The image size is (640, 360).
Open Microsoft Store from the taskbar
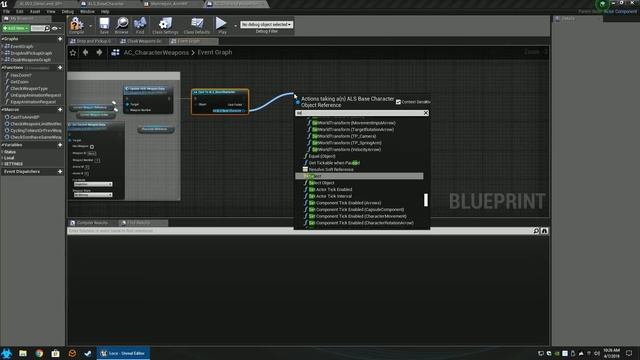click(x=56, y=353)
